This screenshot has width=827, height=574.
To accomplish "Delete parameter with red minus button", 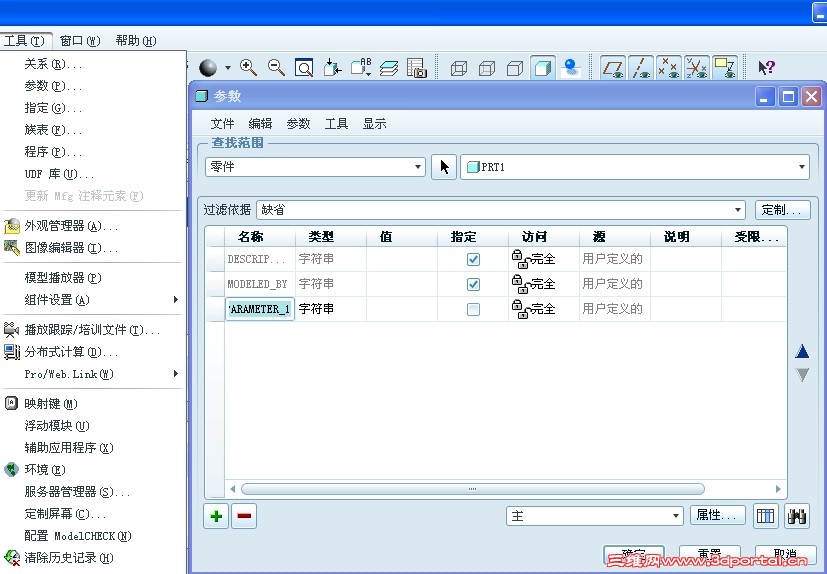I will click(244, 516).
